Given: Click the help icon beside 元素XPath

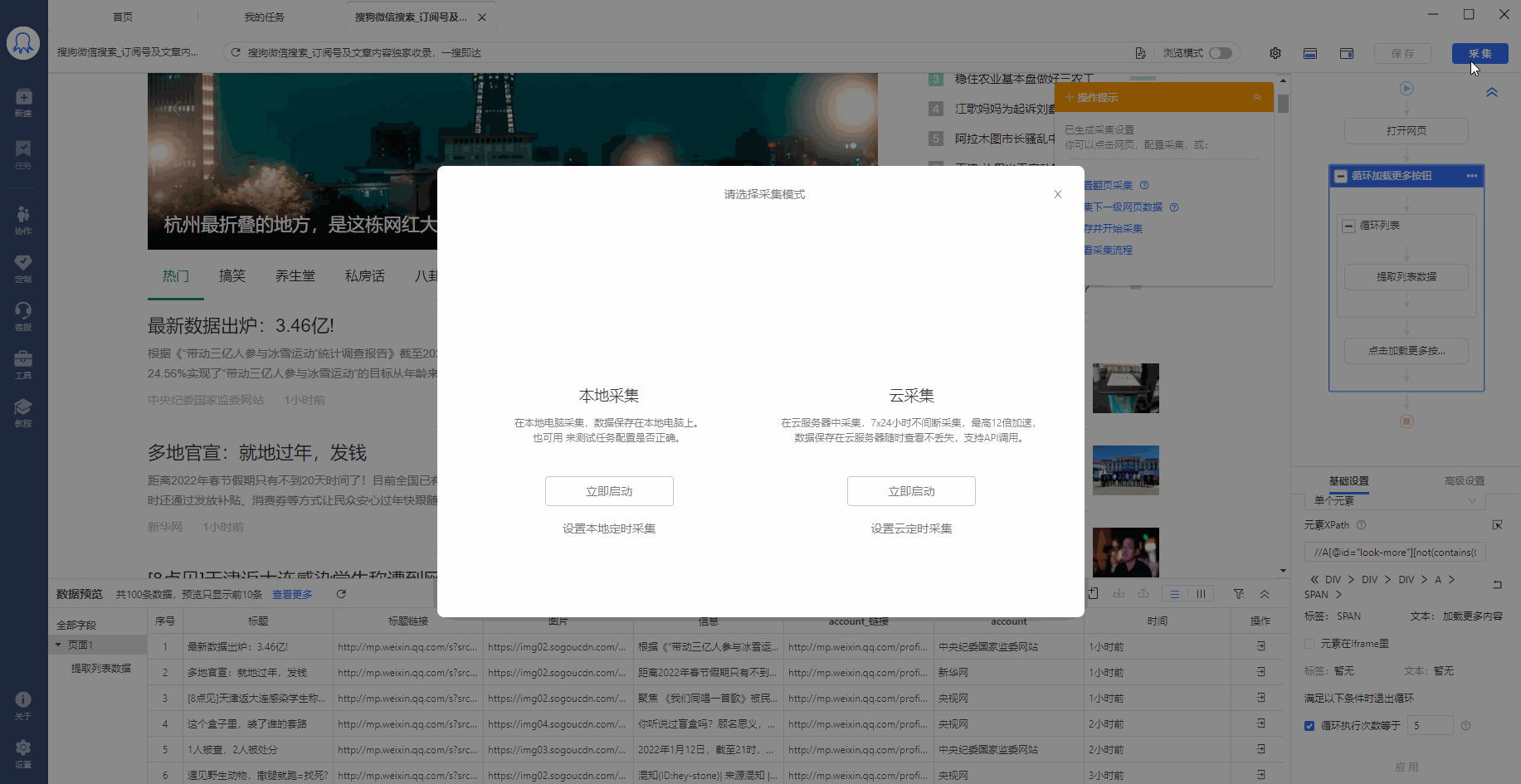Looking at the screenshot, I should [1361, 525].
